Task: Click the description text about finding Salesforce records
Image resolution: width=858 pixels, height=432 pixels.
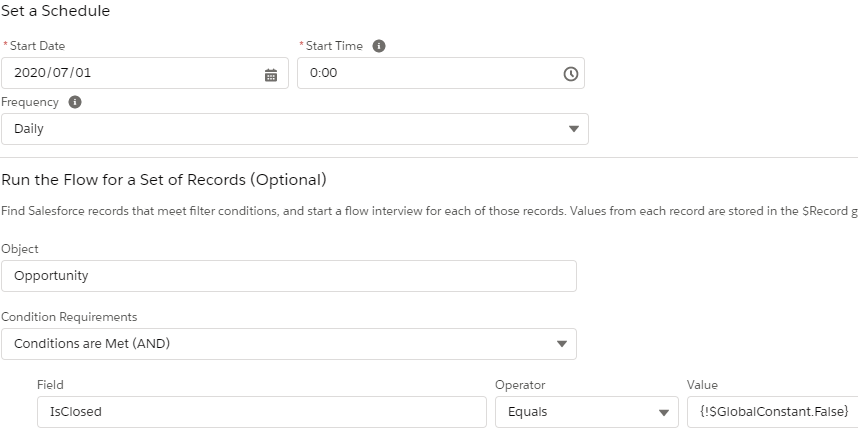Action: pyautogui.click(x=428, y=213)
